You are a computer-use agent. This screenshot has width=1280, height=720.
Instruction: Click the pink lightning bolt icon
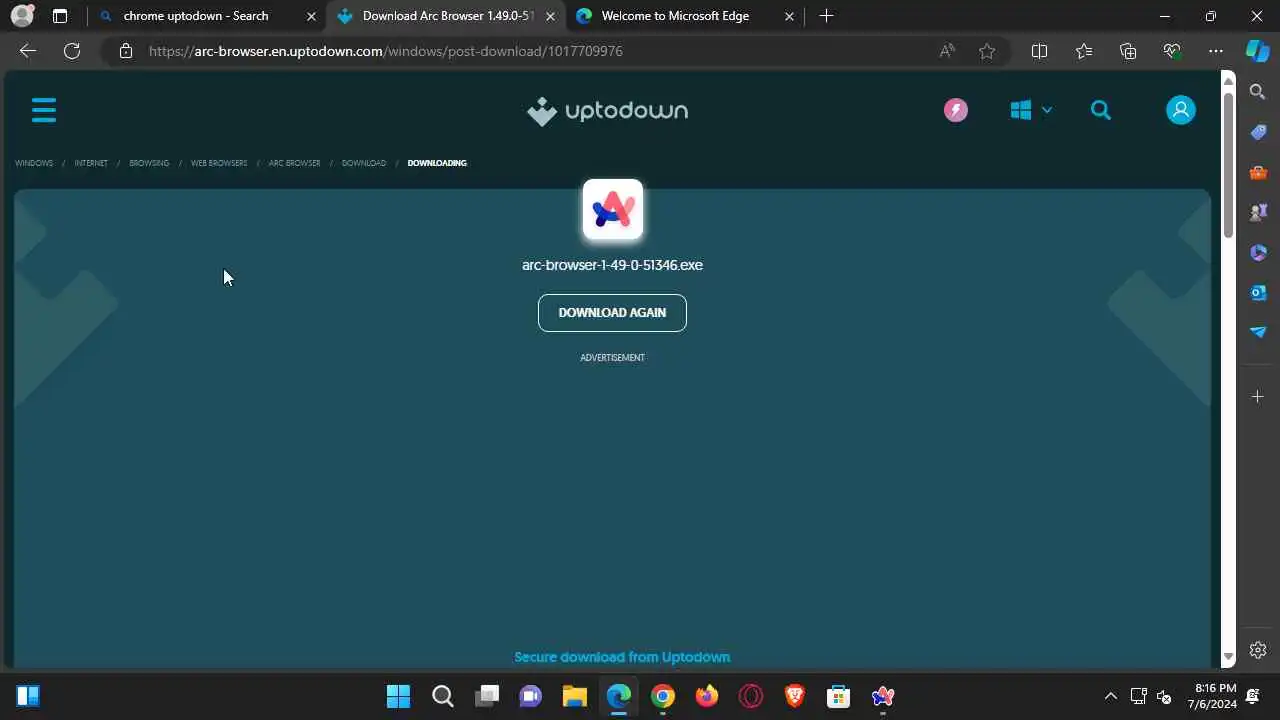[956, 110]
